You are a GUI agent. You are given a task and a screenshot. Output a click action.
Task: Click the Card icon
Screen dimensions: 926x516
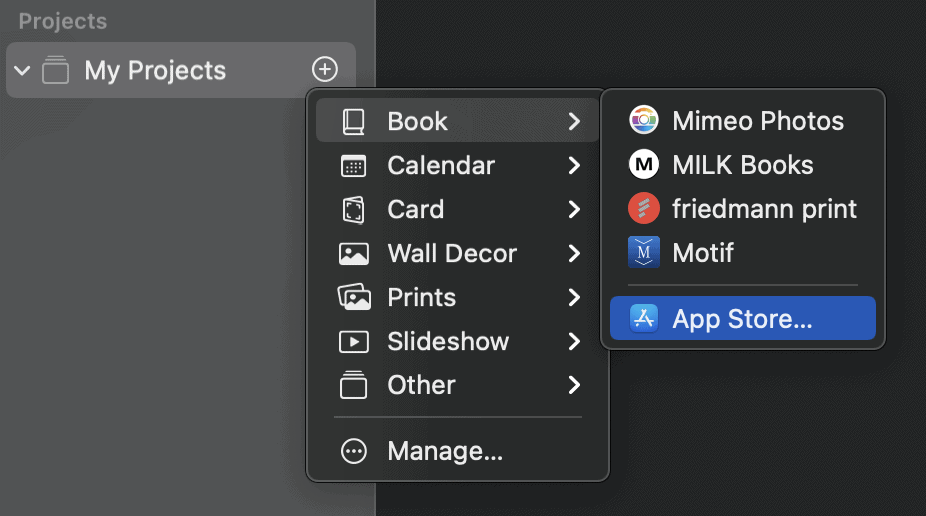[353, 210]
